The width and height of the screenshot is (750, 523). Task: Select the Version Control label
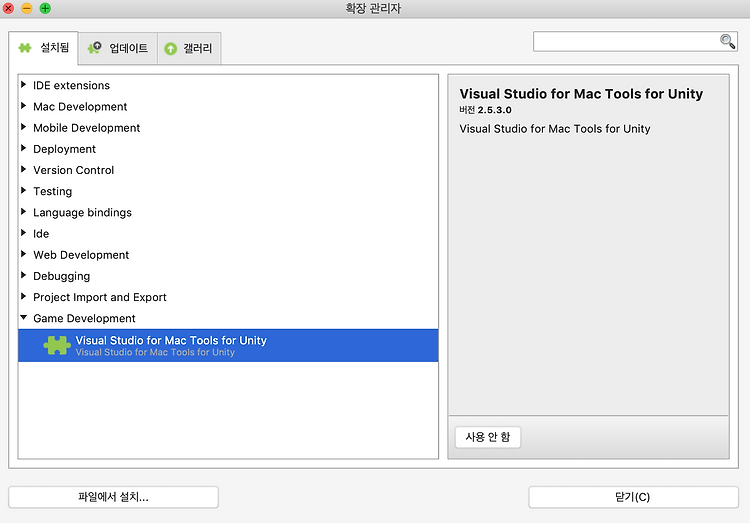pos(73,170)
